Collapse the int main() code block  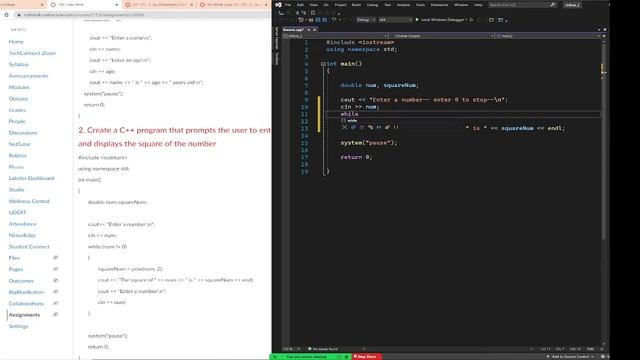coord(323,64)
